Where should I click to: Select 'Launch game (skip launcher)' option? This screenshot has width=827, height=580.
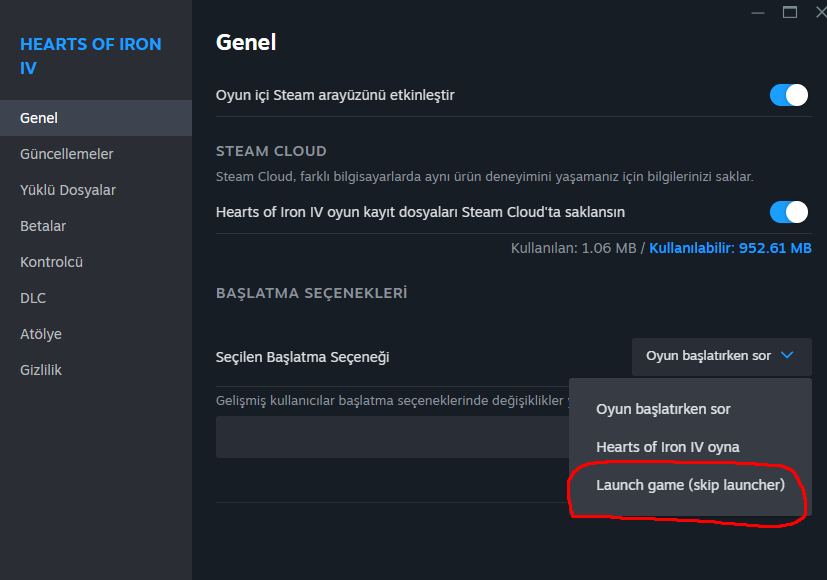point(690,485)
